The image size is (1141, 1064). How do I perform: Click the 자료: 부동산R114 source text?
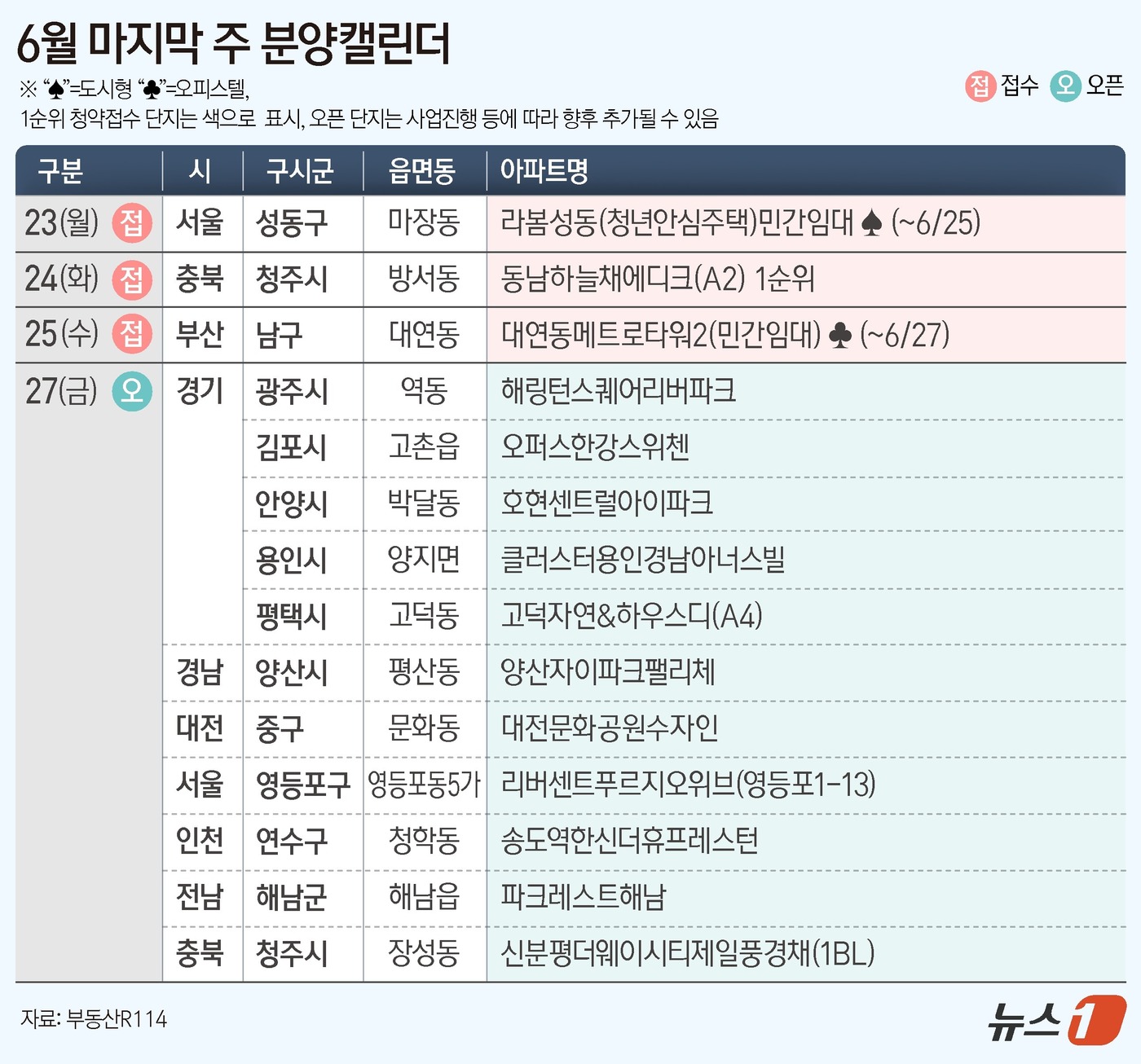(94, 1019)
